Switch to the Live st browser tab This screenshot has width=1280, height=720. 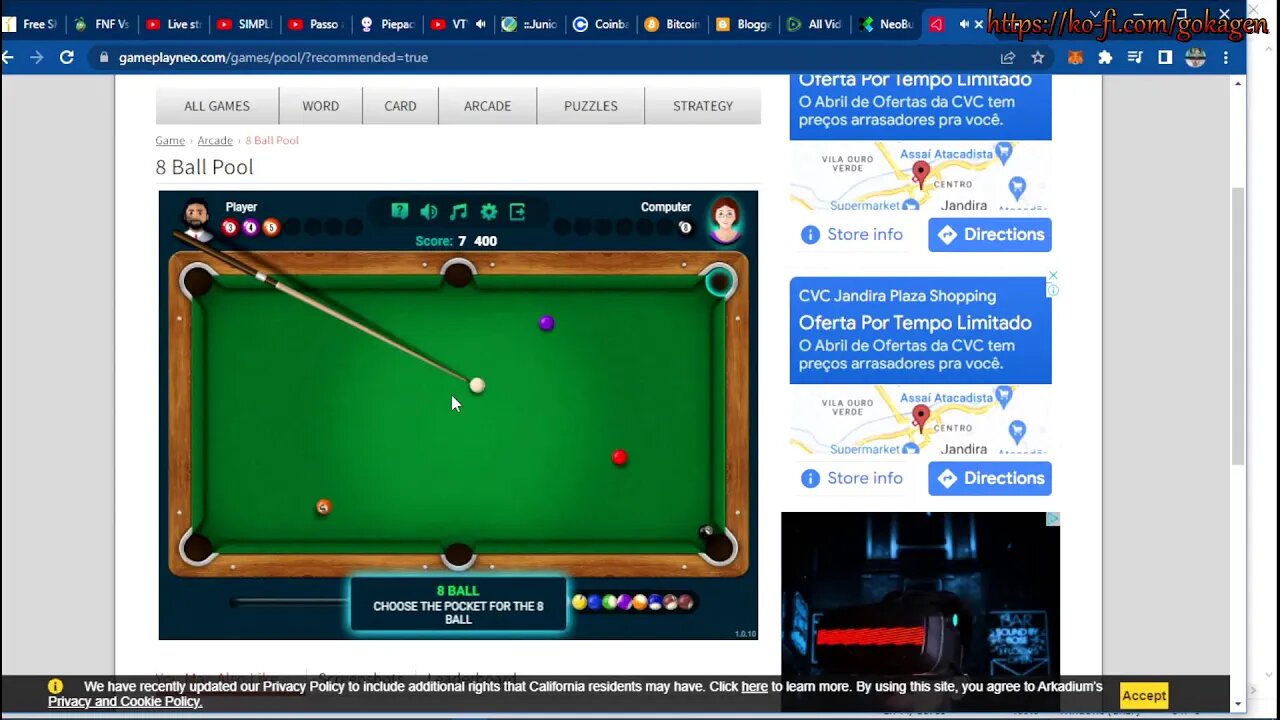(173, 24)
